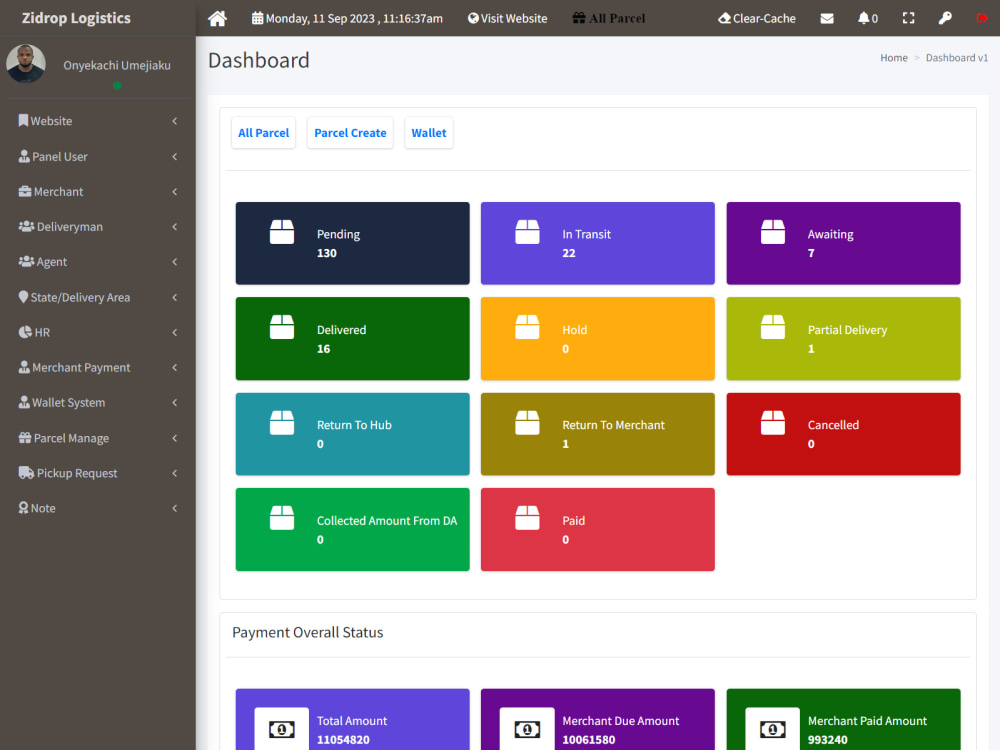The image size is (1000, 750).
Task: Log out using the red exit icon
Action: point(982,18)
